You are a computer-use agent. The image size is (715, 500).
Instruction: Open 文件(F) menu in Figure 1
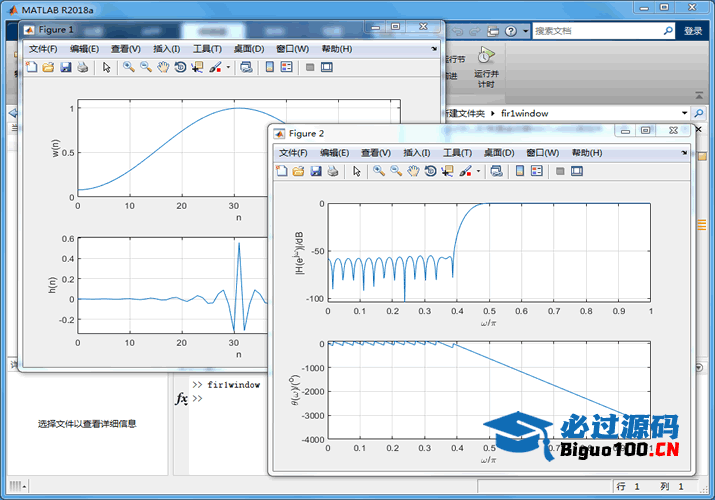tap(43, 49)
